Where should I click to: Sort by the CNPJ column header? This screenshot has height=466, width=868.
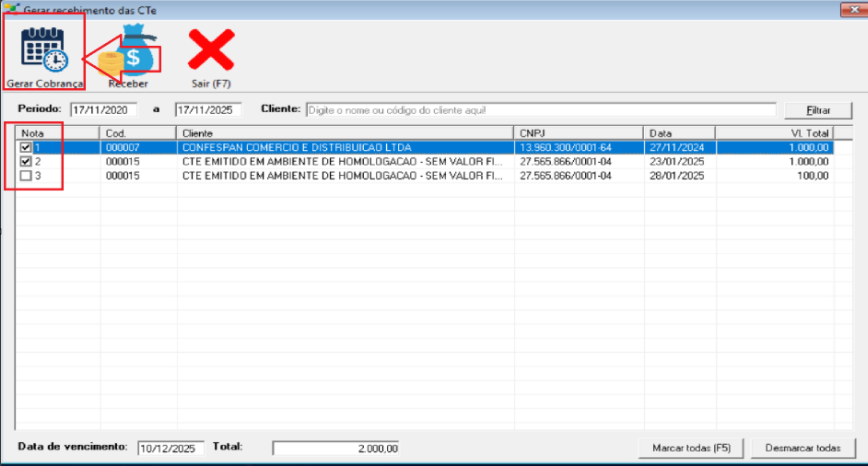(x=578, y=132)
